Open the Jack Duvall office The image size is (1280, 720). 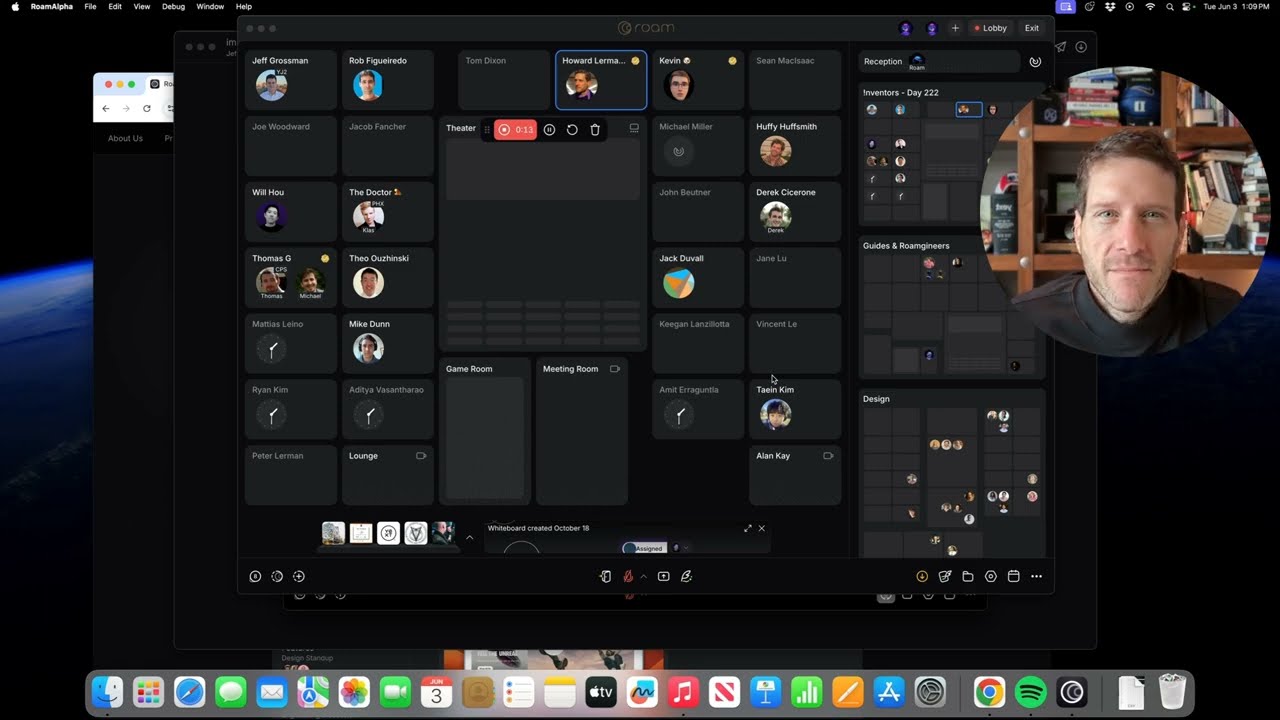[698, 277]
